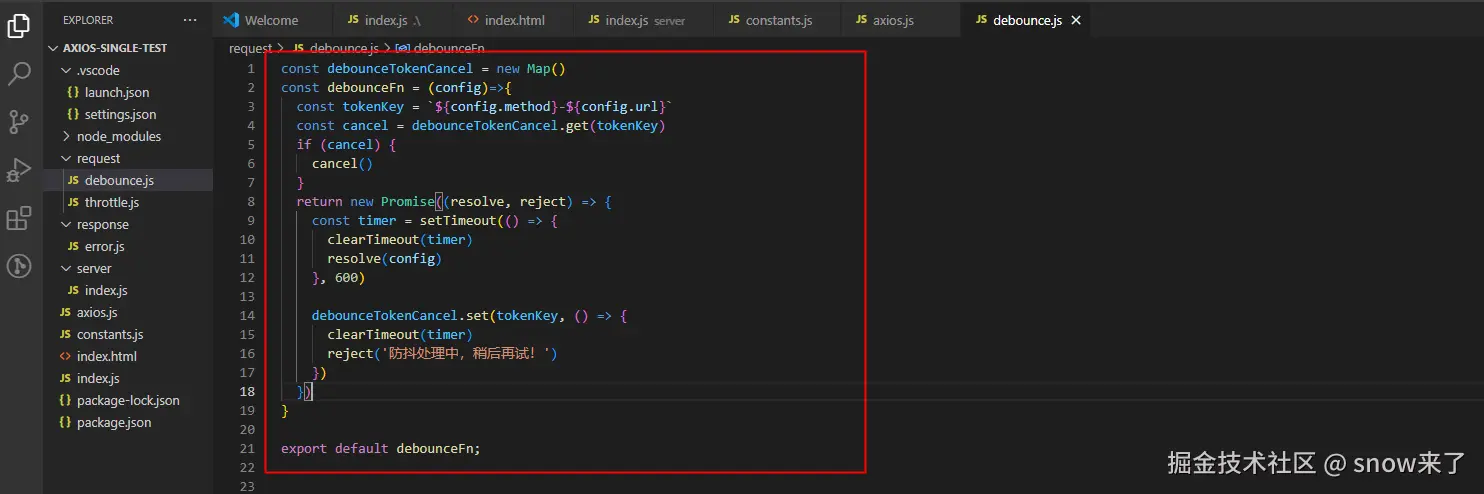Close the debounce.js editor tab
Viewport: 1484px width, 494px height.
coord(1074,20)
